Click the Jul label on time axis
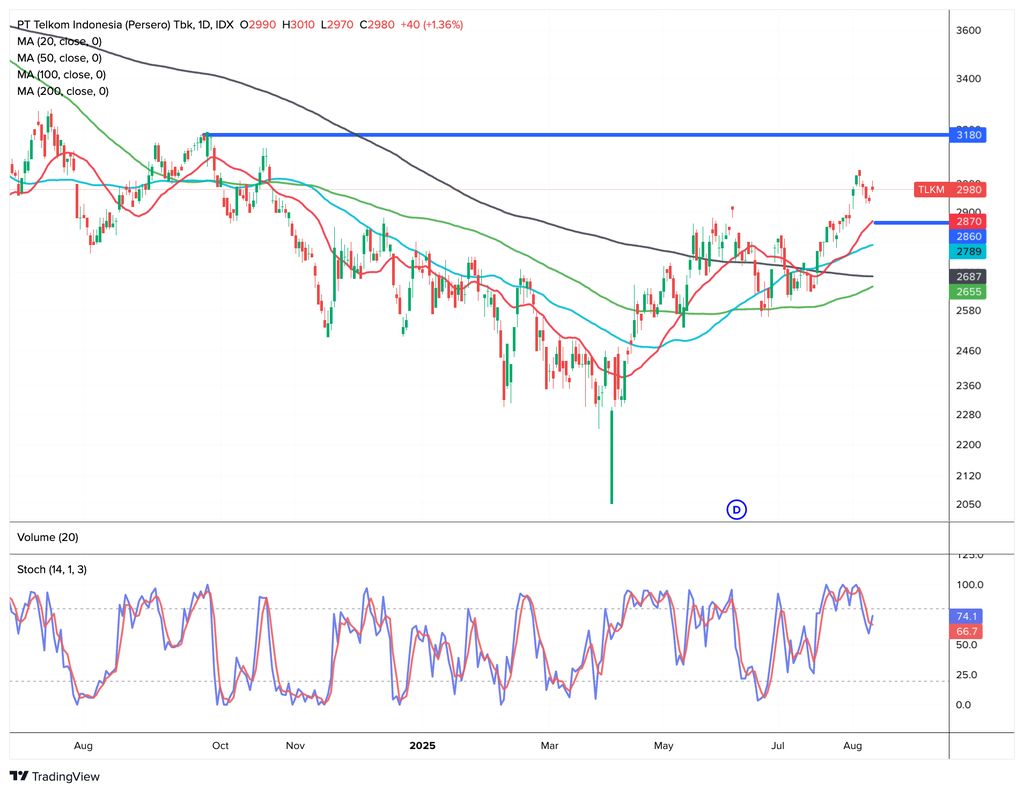 (777, 745)
